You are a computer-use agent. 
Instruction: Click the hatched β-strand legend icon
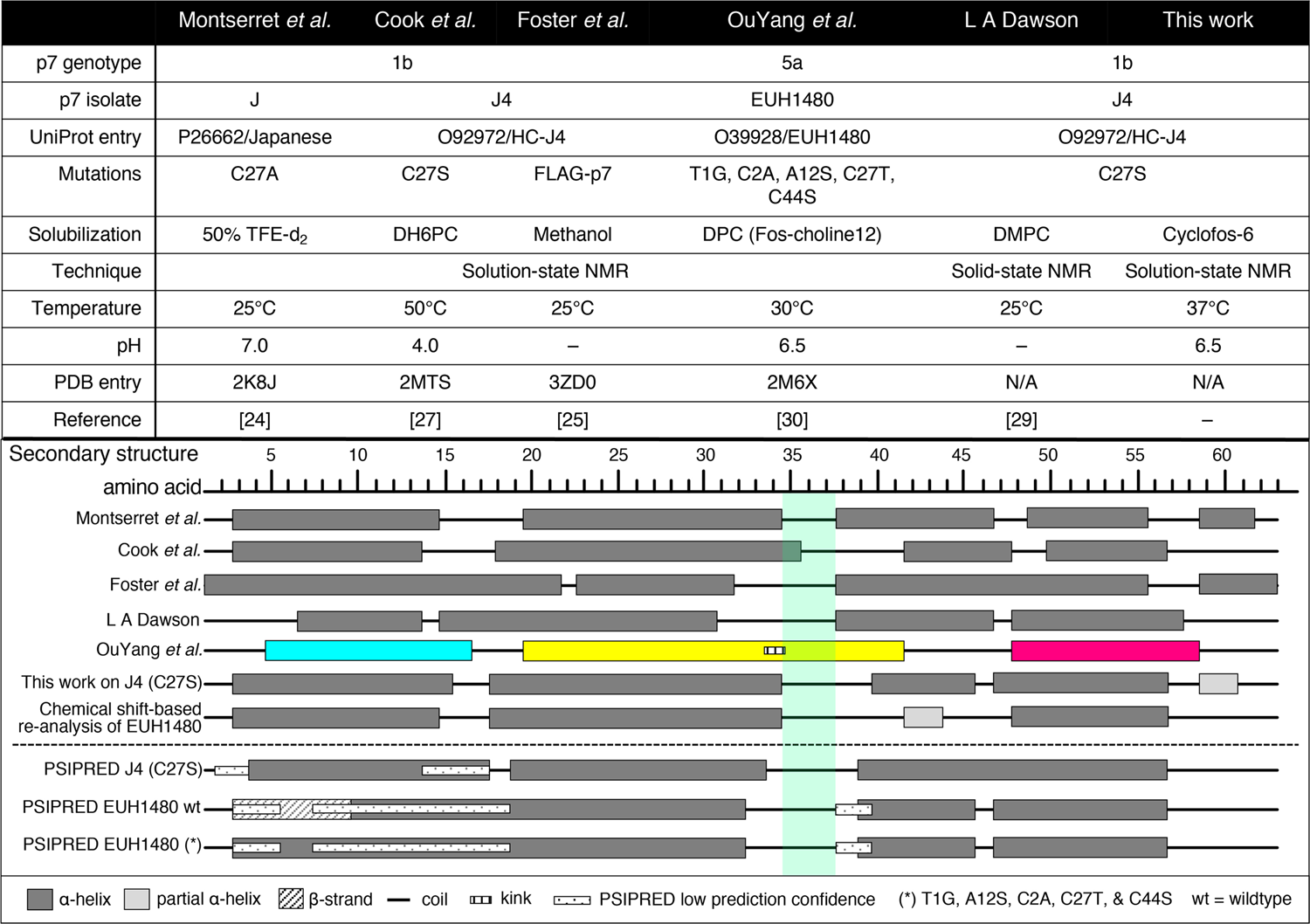(291, 900)
